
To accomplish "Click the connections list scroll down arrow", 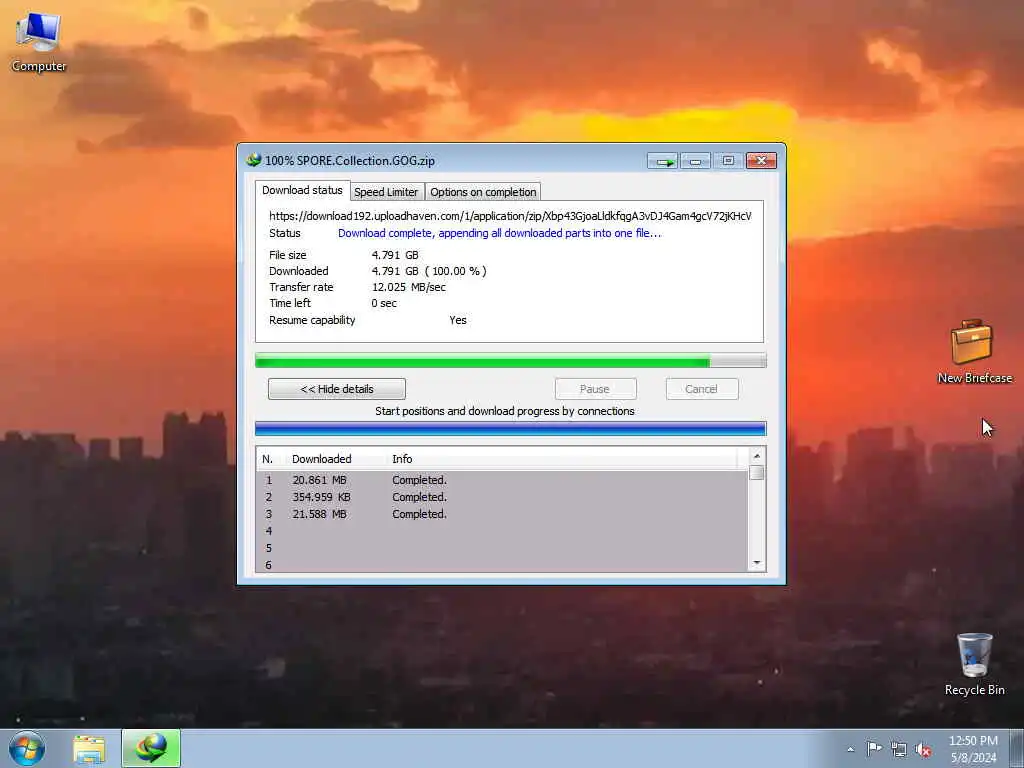I will 757,563.
